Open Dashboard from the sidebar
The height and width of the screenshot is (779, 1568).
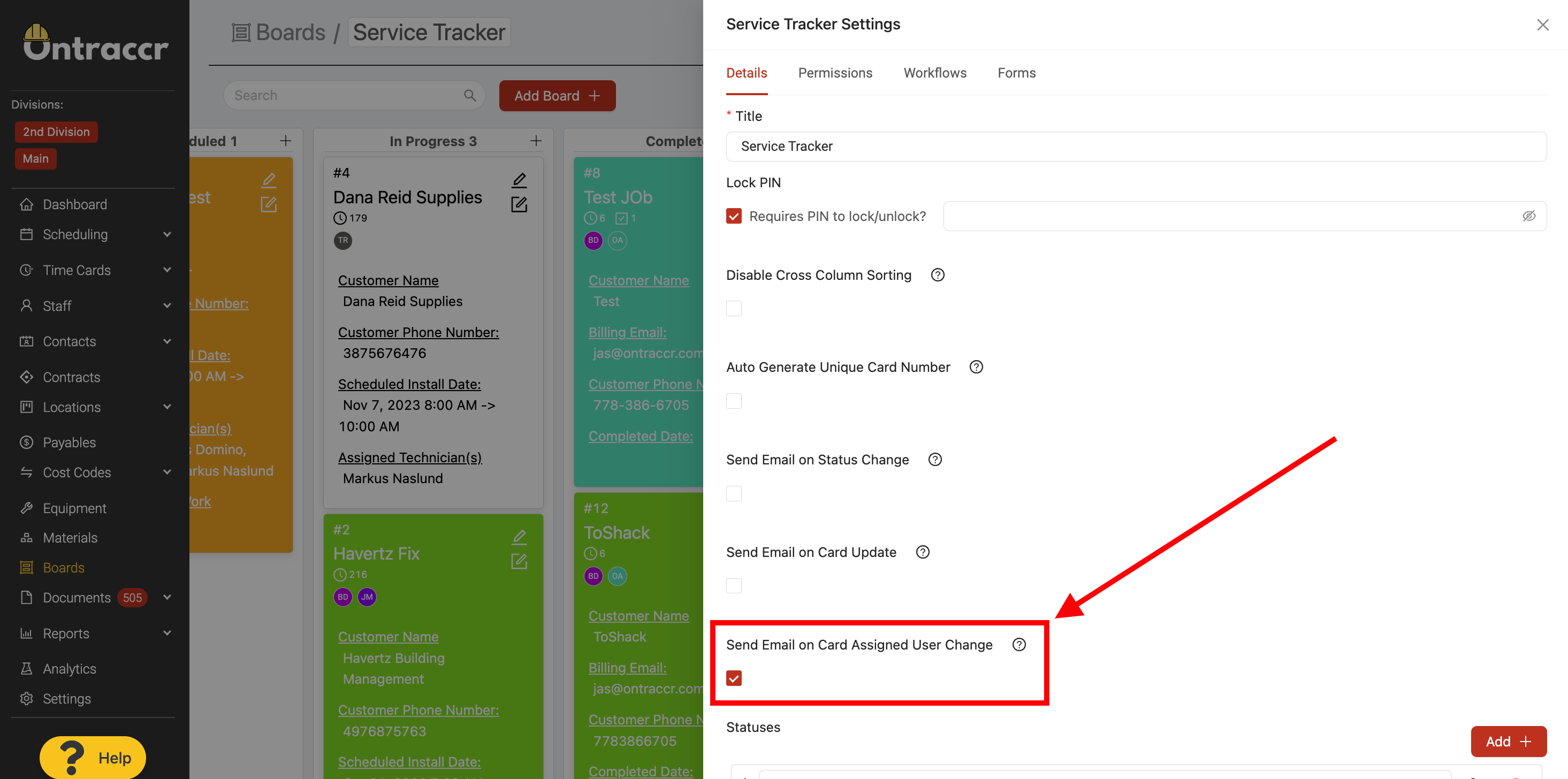click(74, 204)
